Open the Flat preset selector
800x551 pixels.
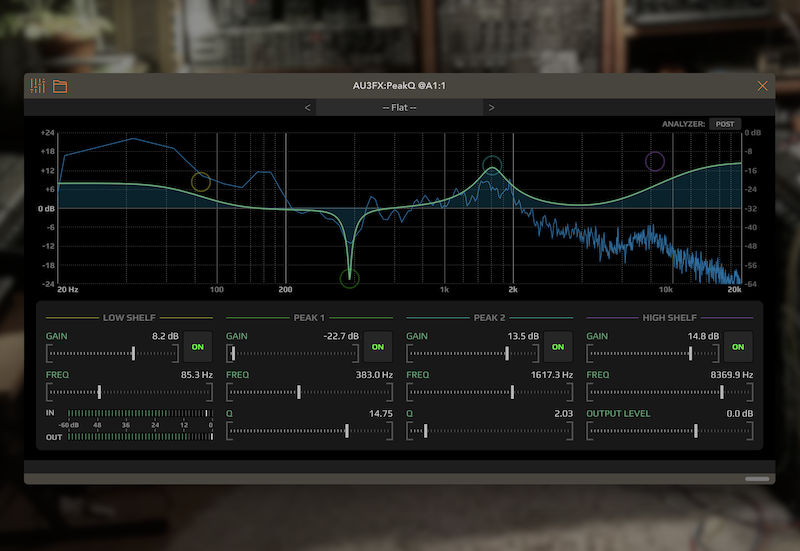tap(399, 108)
